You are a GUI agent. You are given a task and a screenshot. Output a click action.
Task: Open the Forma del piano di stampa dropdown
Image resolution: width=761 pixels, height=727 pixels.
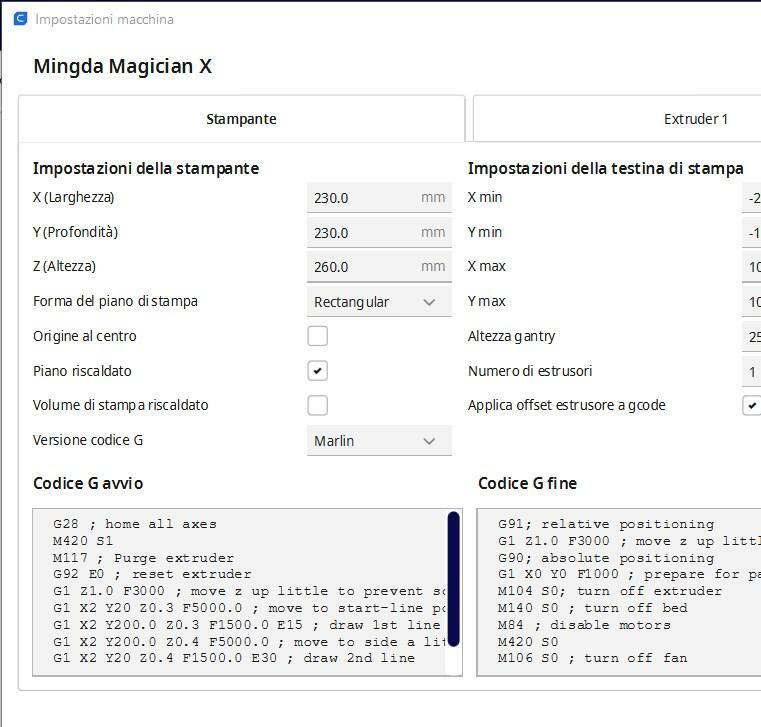click(x=379, y=301)
